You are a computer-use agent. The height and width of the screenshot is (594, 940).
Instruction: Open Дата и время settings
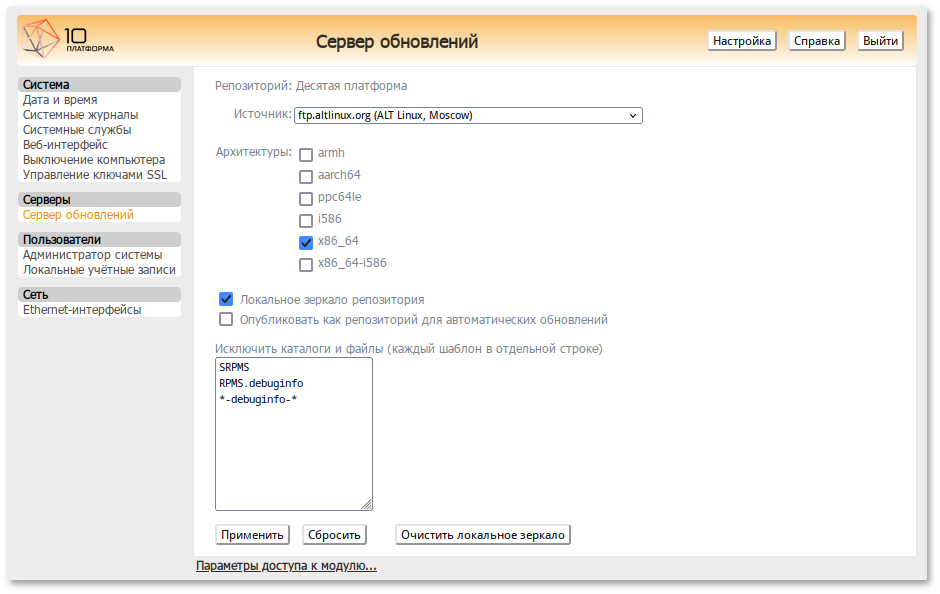tap(60, 99)
